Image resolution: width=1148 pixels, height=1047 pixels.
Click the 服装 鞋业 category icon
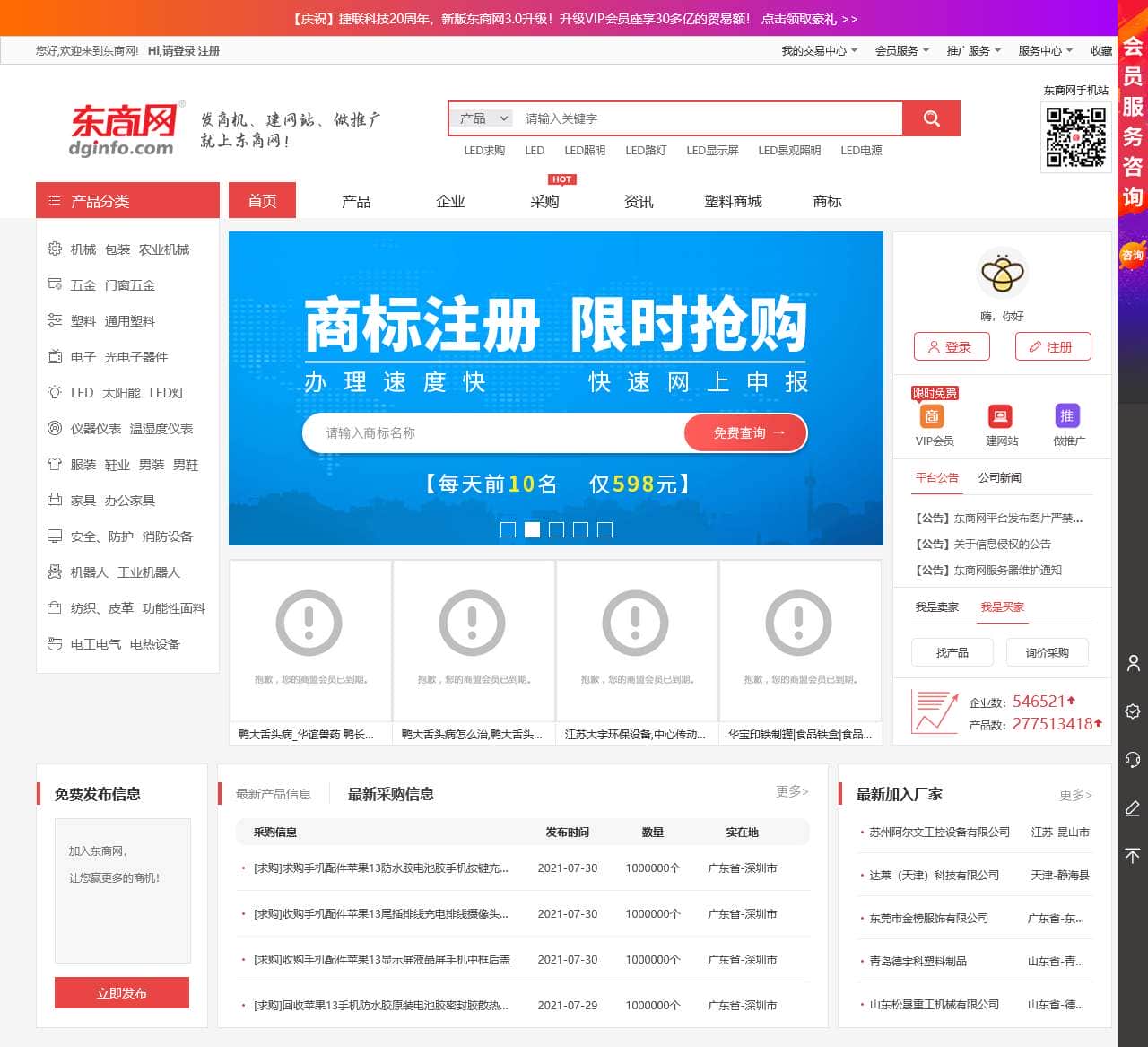tap(54, 464)
